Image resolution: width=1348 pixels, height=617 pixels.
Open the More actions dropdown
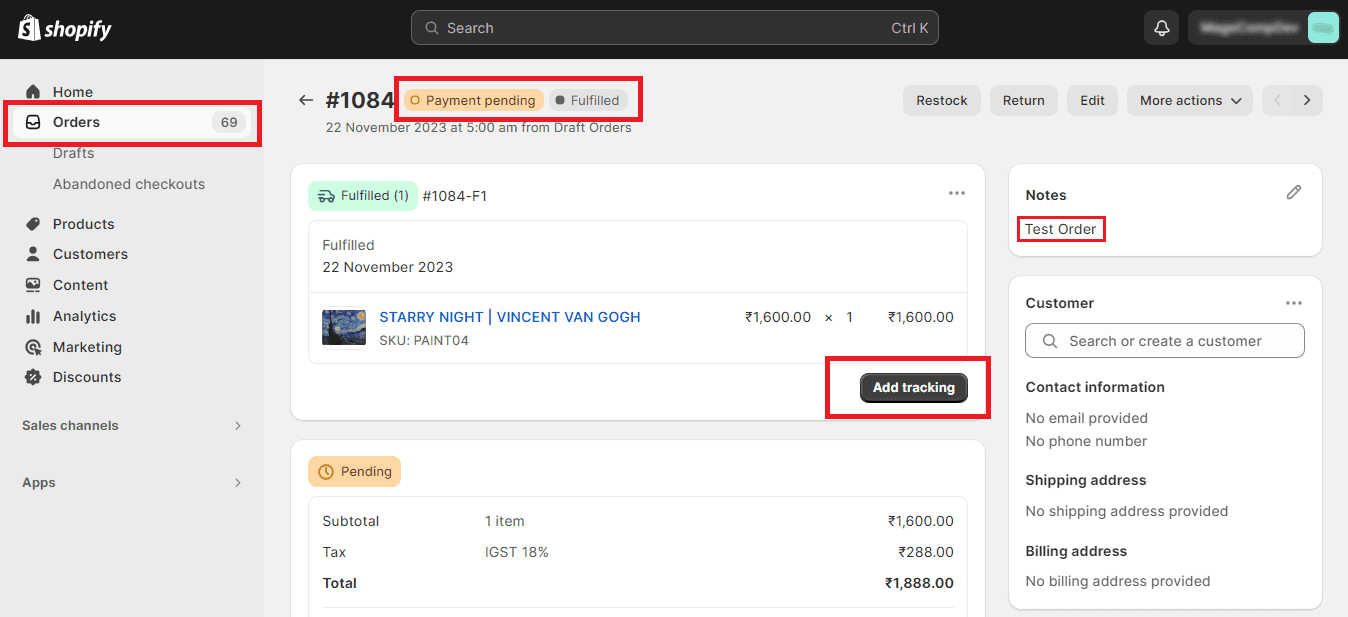coord(1189,100)
